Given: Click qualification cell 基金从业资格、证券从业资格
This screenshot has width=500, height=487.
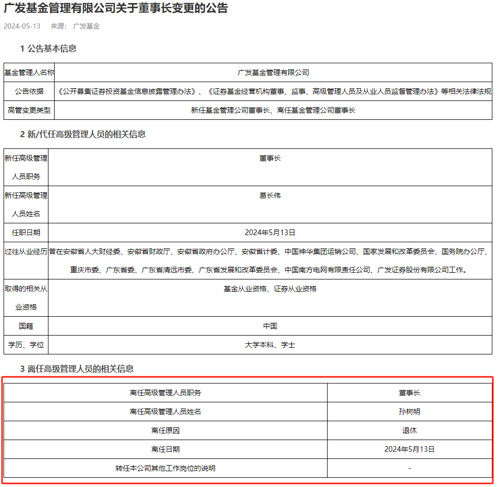Looking at the screenshot, I should (270, 289).
